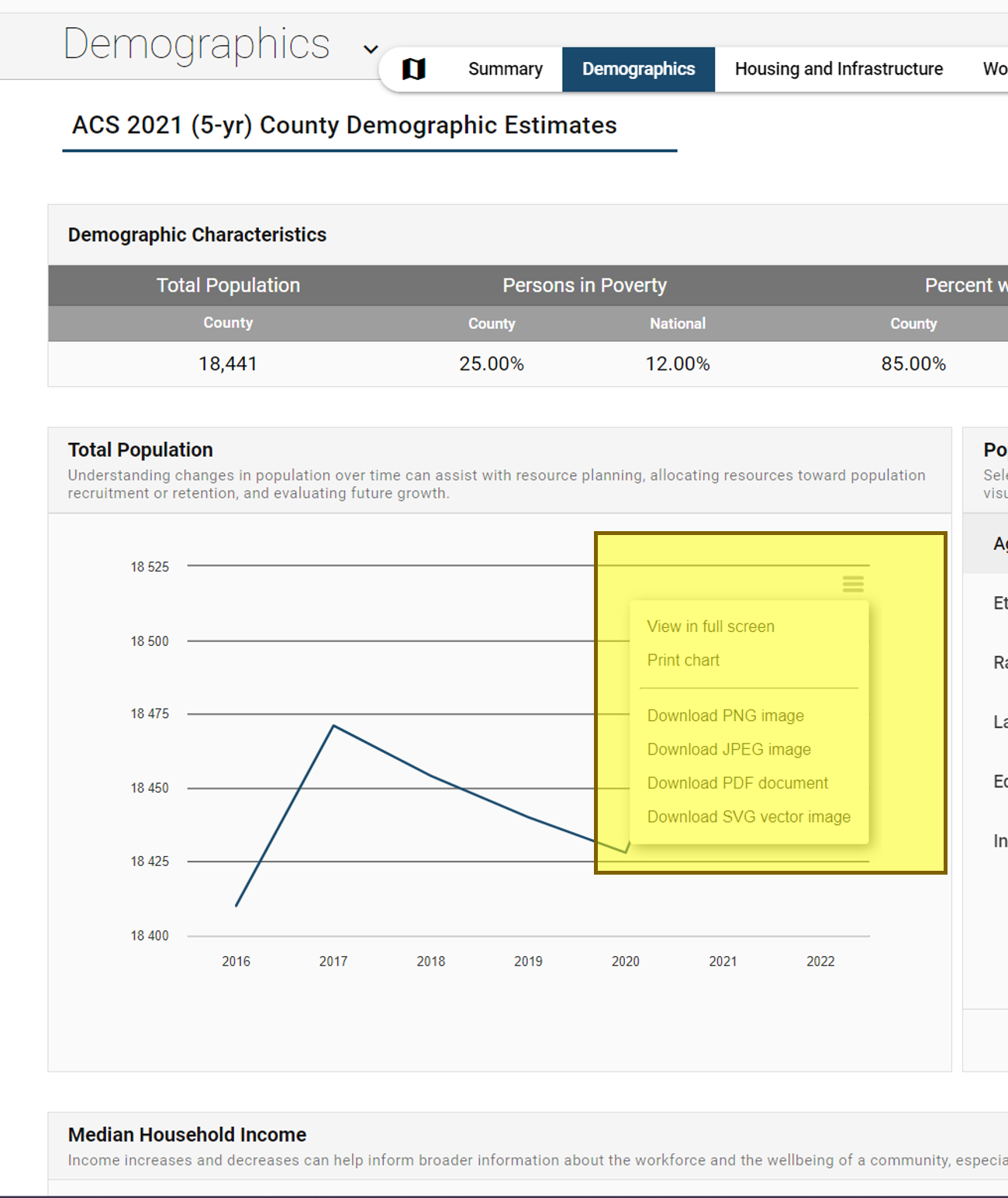1008x1198 pixels.
Task: Open the map view icon
Action: 414,69
